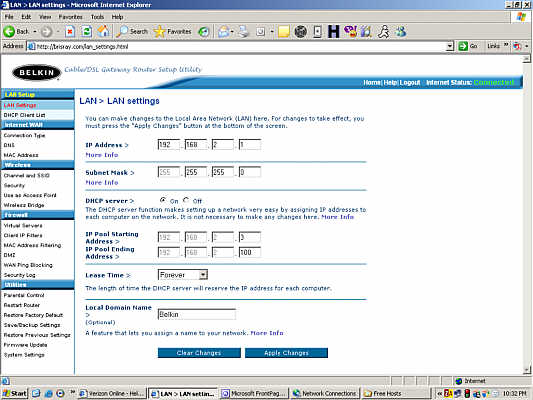Switch to Network Connections taskbar window

point(325,394)
